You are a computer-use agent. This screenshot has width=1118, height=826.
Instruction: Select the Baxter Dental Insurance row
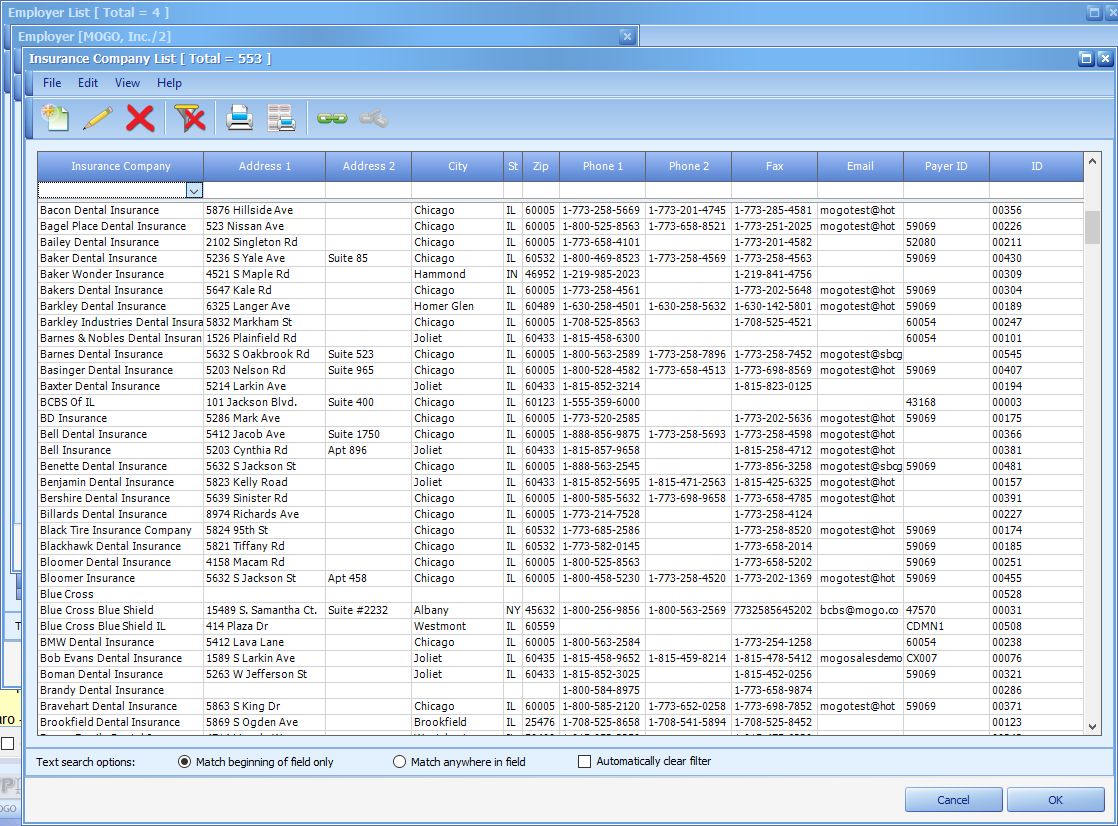coord(560,387)
